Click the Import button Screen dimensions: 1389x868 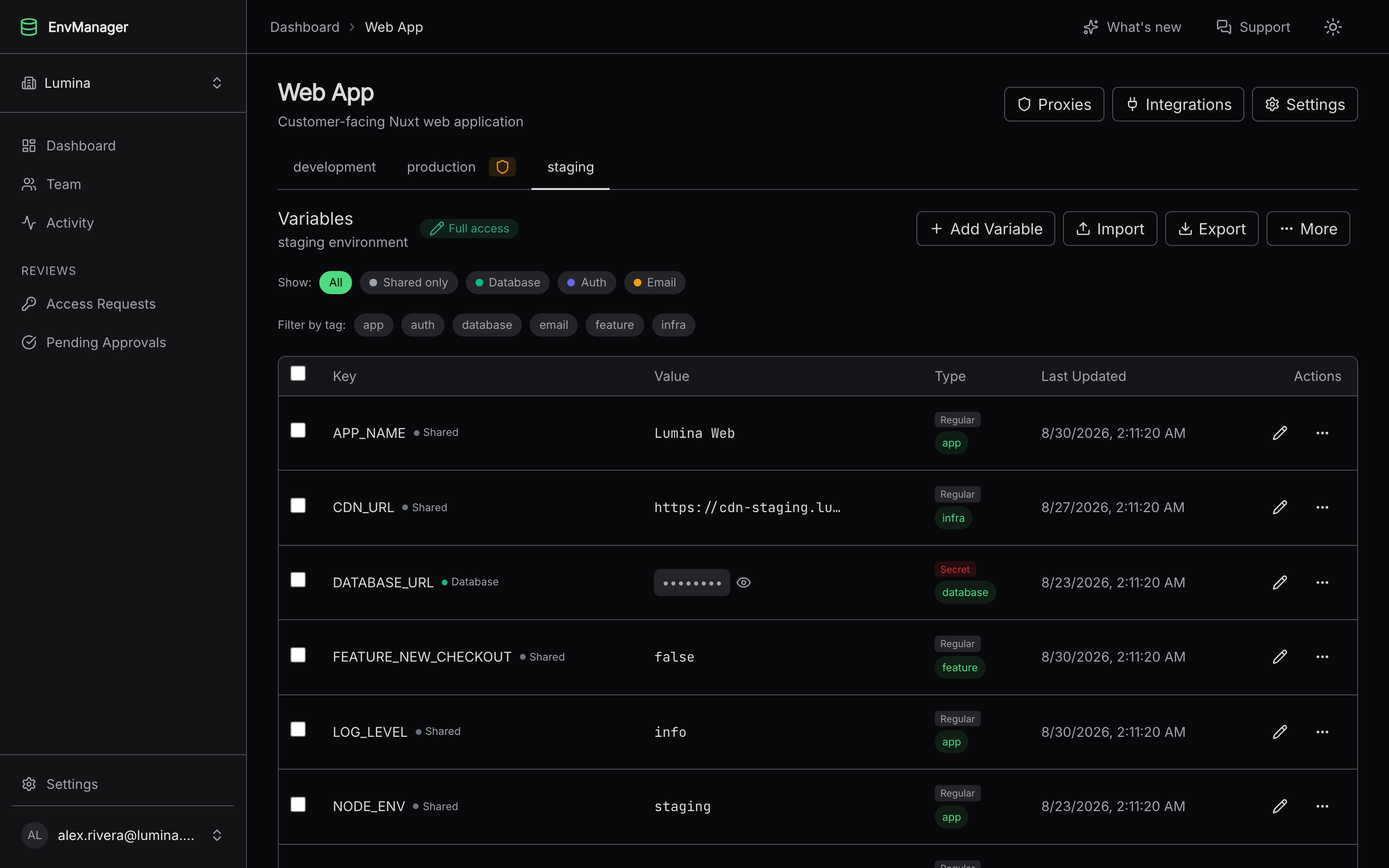coord(1109,229)
